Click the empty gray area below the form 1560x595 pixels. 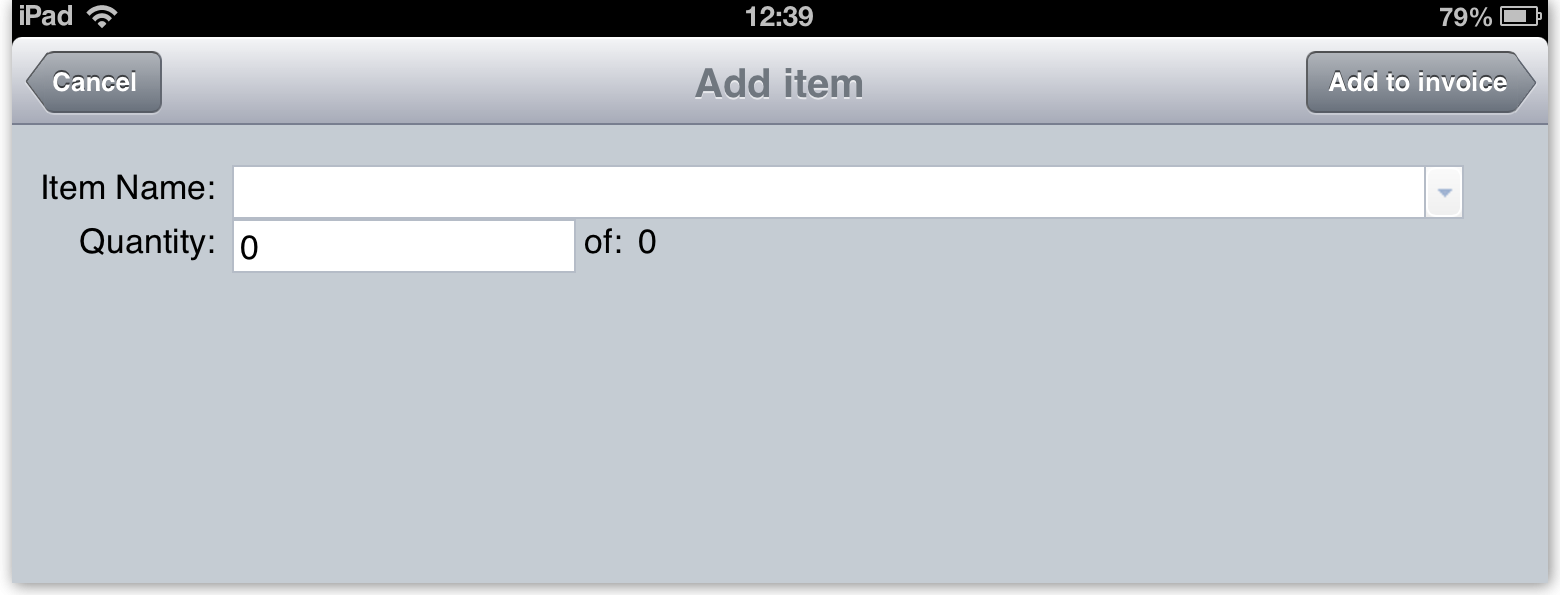coord(780,430)
